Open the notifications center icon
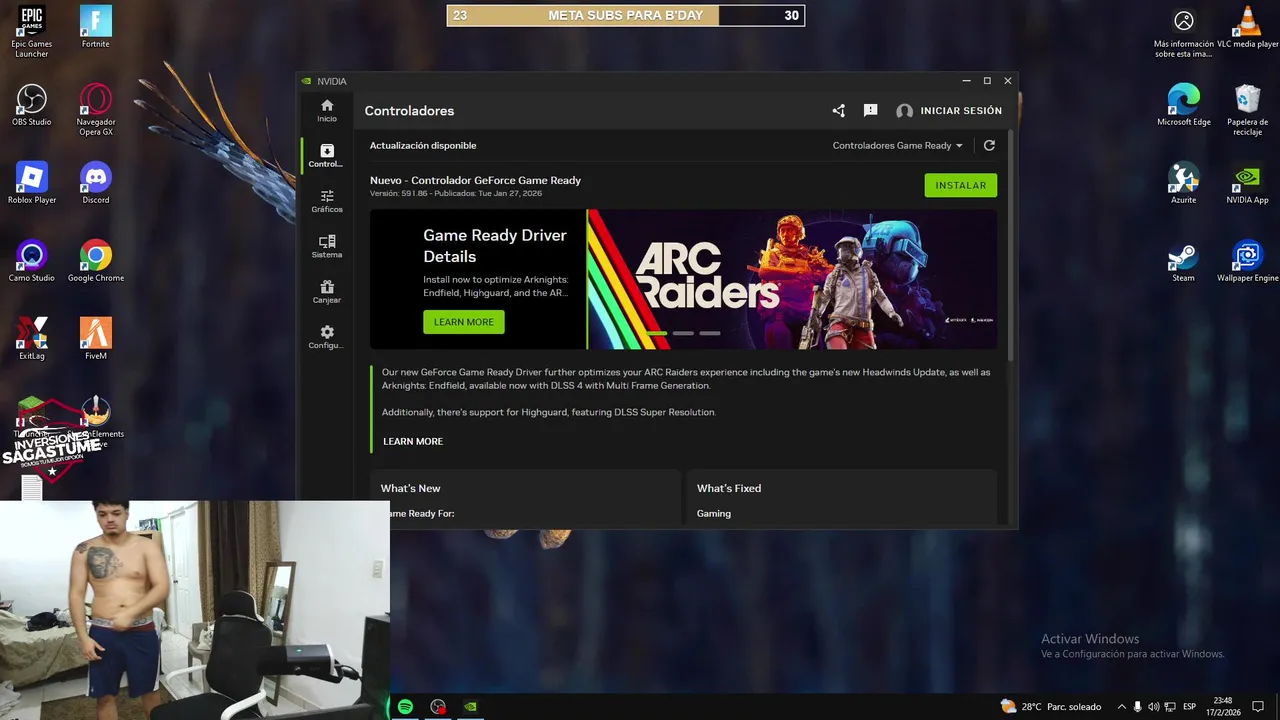This screenshot has height=720, width=1280. 1259,707
